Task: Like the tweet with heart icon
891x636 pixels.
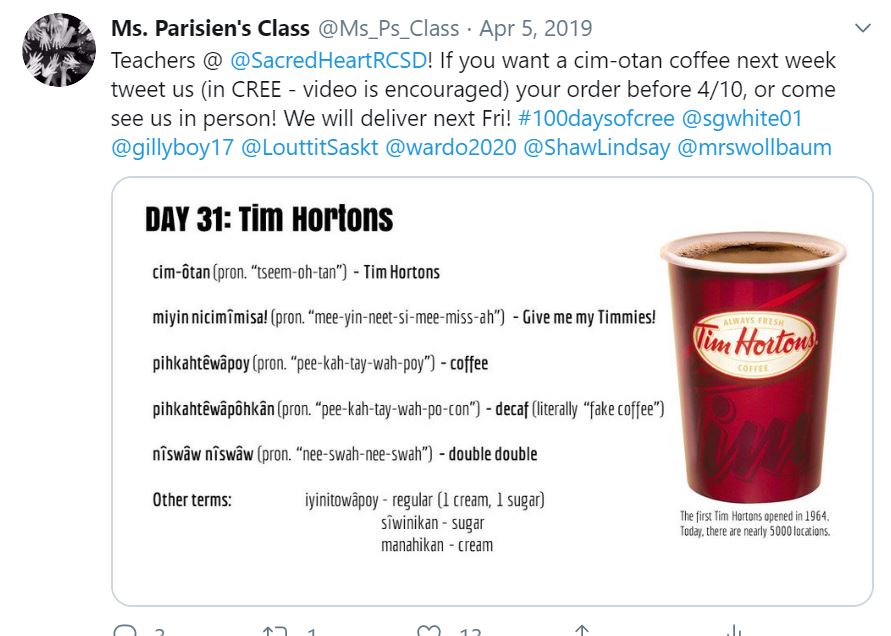Action: click(428, 630)
